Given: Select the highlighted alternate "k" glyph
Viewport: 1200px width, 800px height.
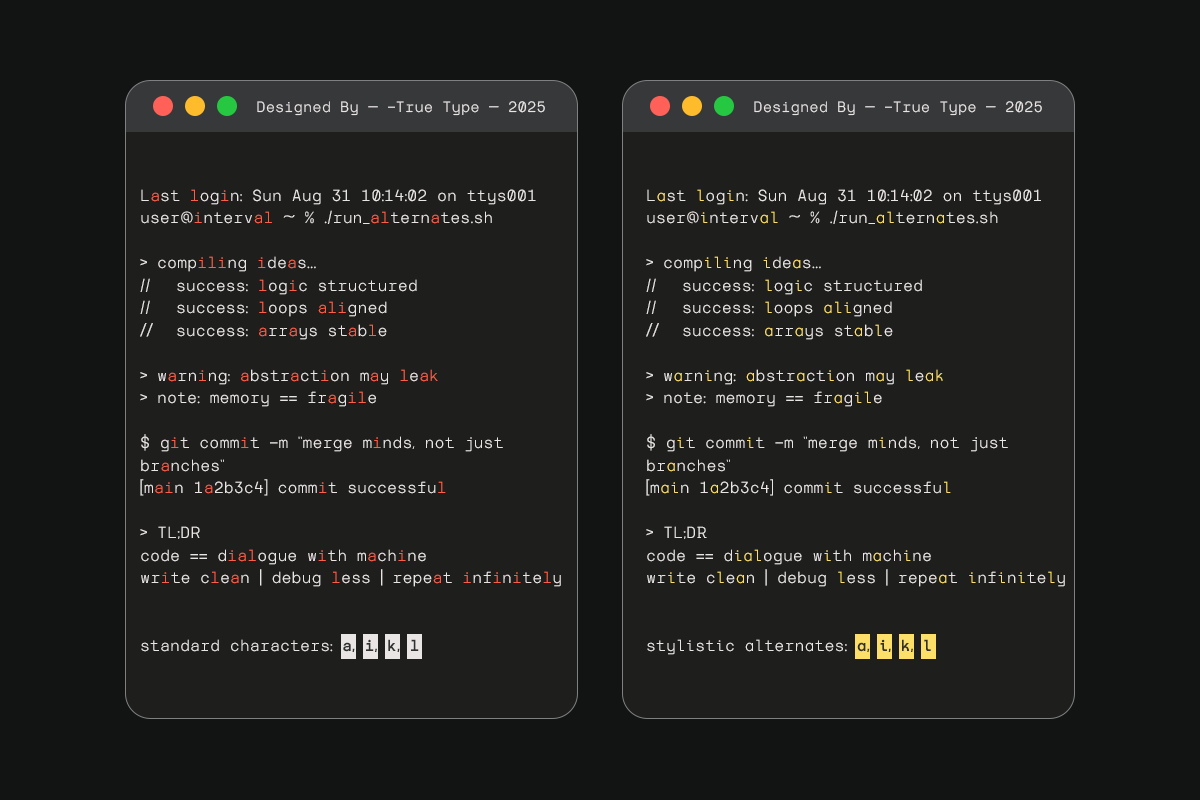Looking at the screenshot, I should coord(907,646).
